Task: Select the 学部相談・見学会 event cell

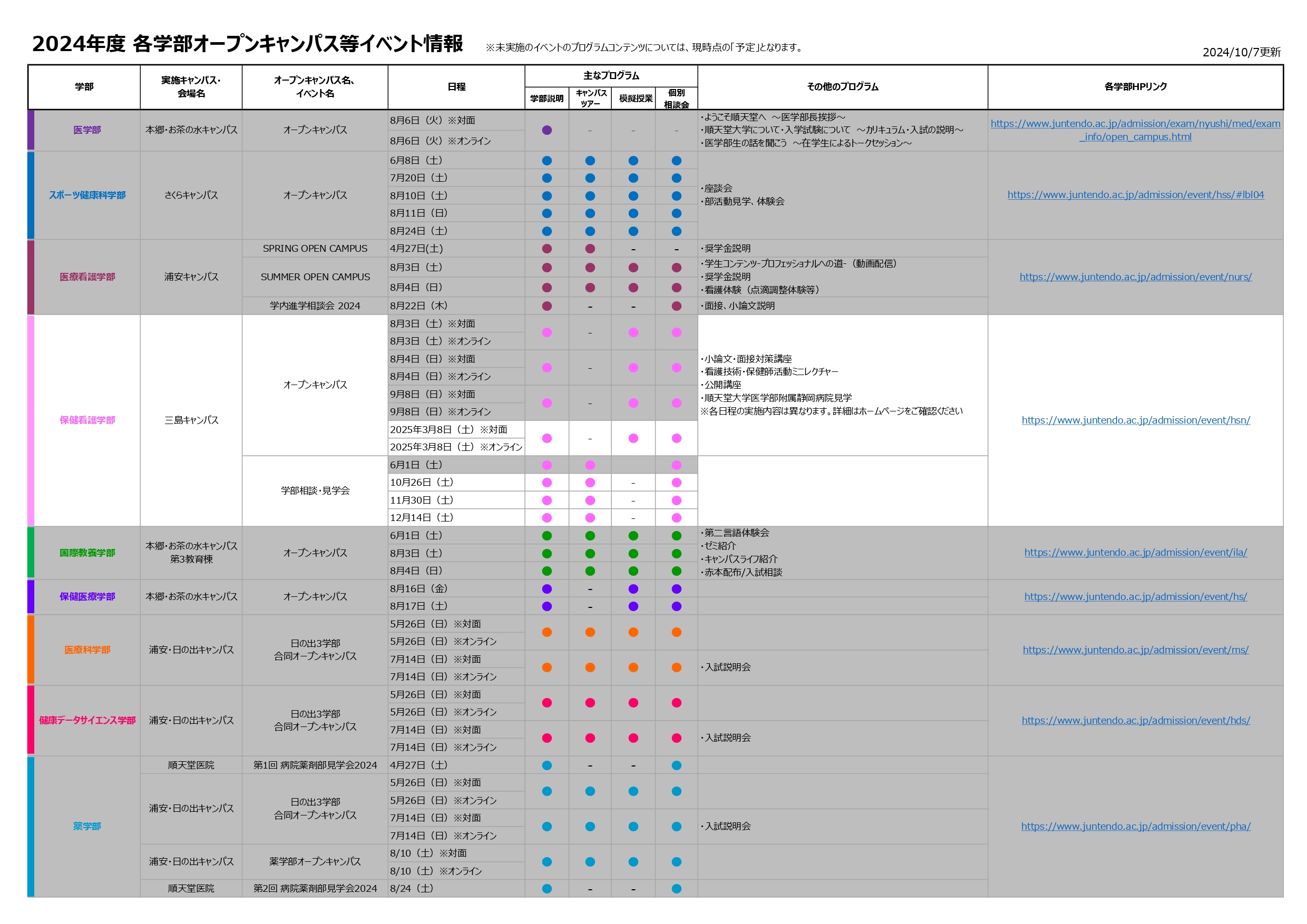Action: click(x=315, y=490)
